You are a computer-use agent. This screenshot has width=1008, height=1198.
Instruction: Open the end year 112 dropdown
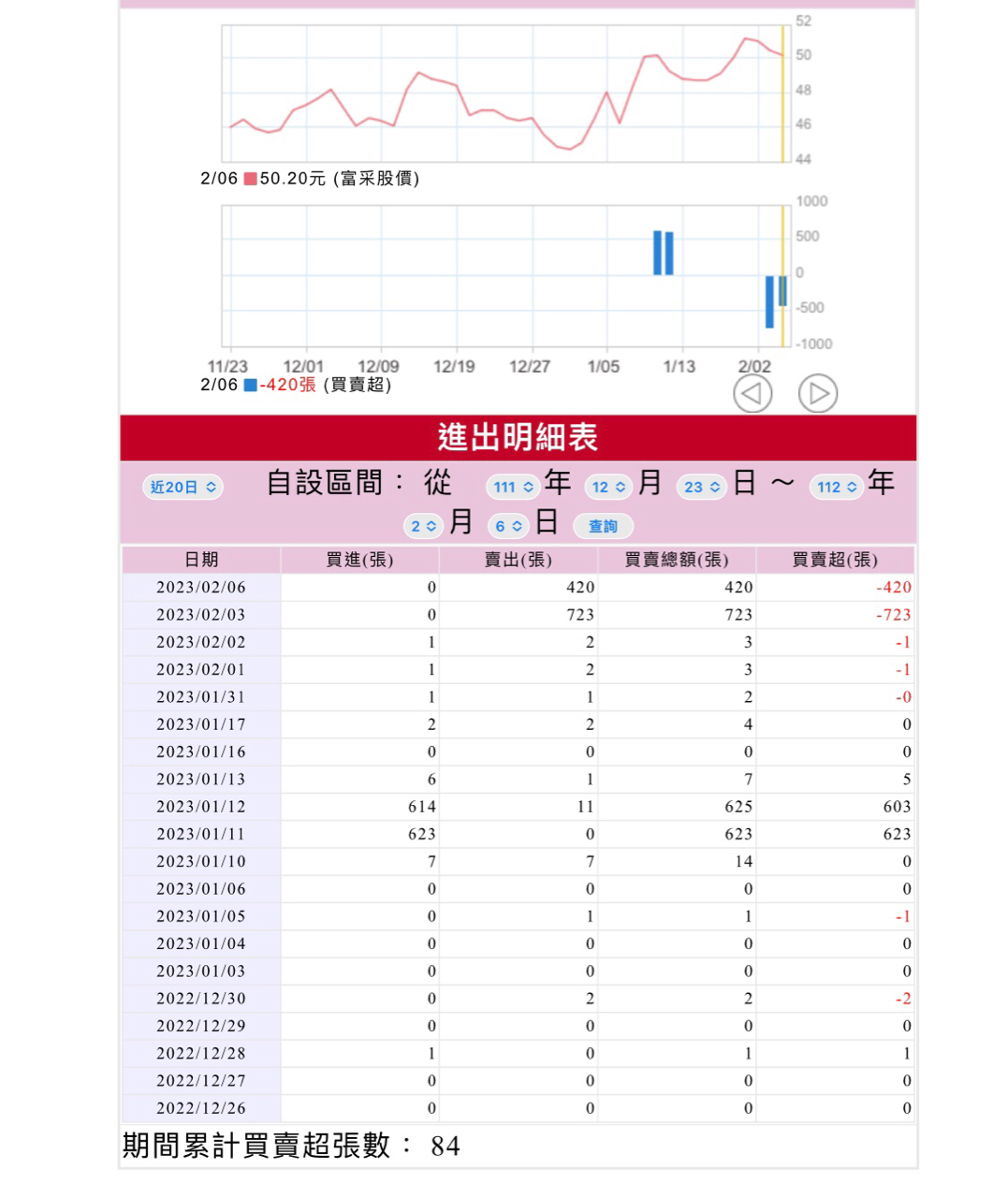(x=836, y=487)
